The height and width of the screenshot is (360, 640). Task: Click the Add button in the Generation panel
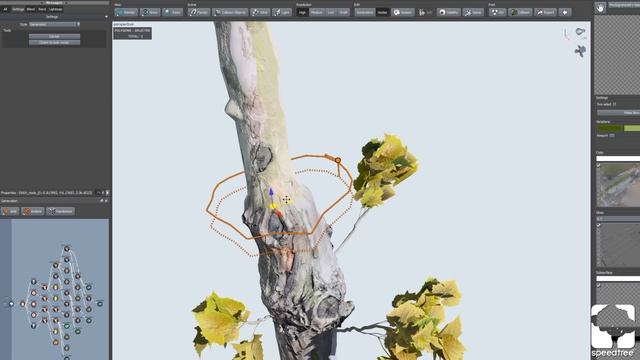[10, 211]
